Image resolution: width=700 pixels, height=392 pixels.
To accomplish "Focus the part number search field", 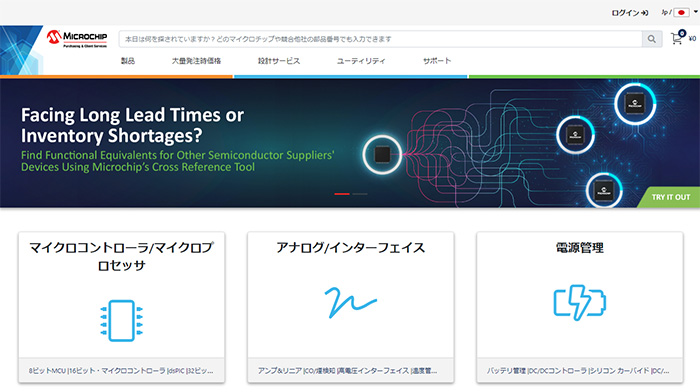I will pyautogui.click(x=380, y=39).
